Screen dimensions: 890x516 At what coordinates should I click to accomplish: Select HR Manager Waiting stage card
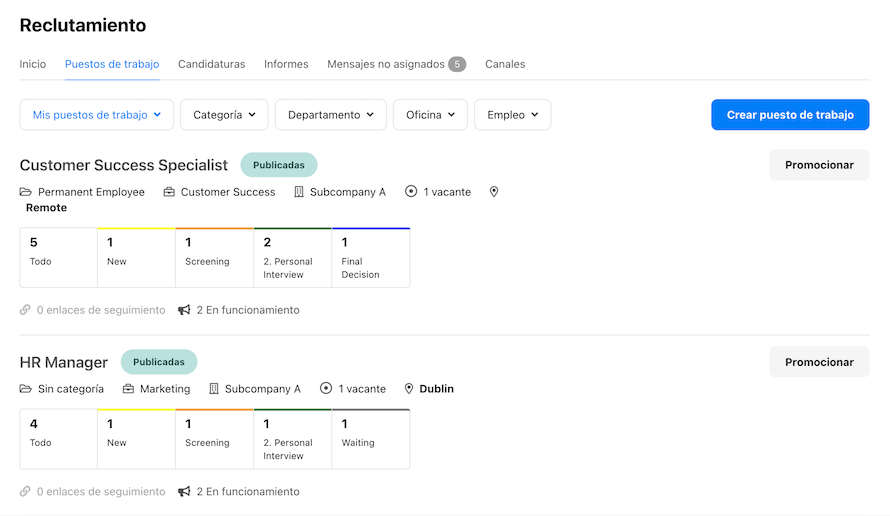click(x=371, y=439)
